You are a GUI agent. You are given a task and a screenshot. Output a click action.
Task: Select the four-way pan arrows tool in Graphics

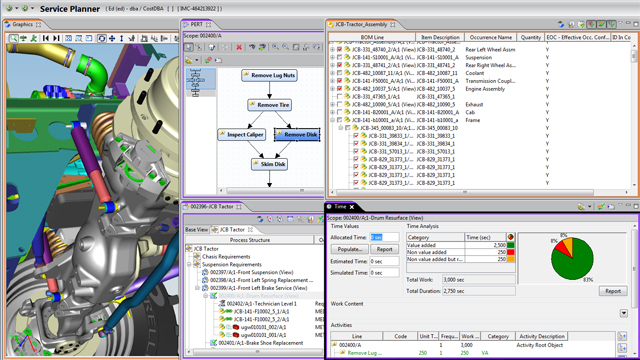tap(112, 38)
